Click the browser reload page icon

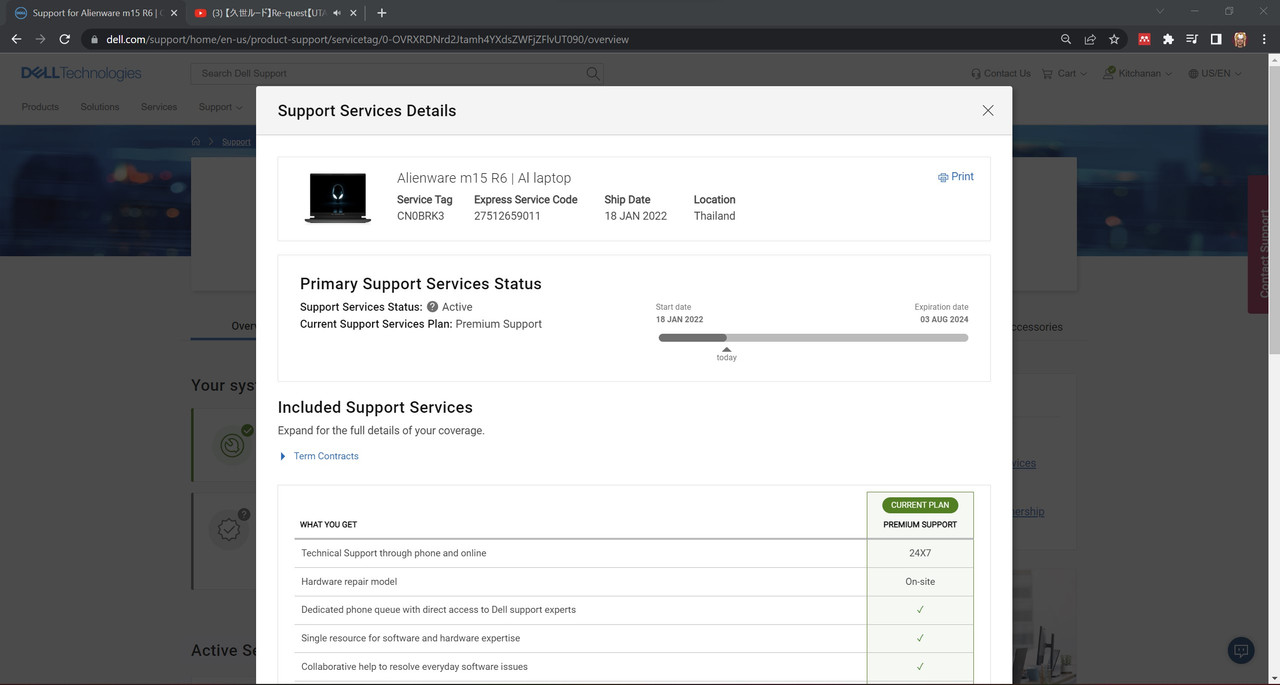point(65,39)
